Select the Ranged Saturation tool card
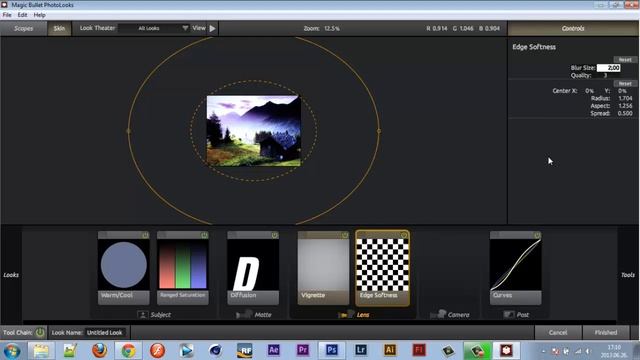 coord(182,268)
